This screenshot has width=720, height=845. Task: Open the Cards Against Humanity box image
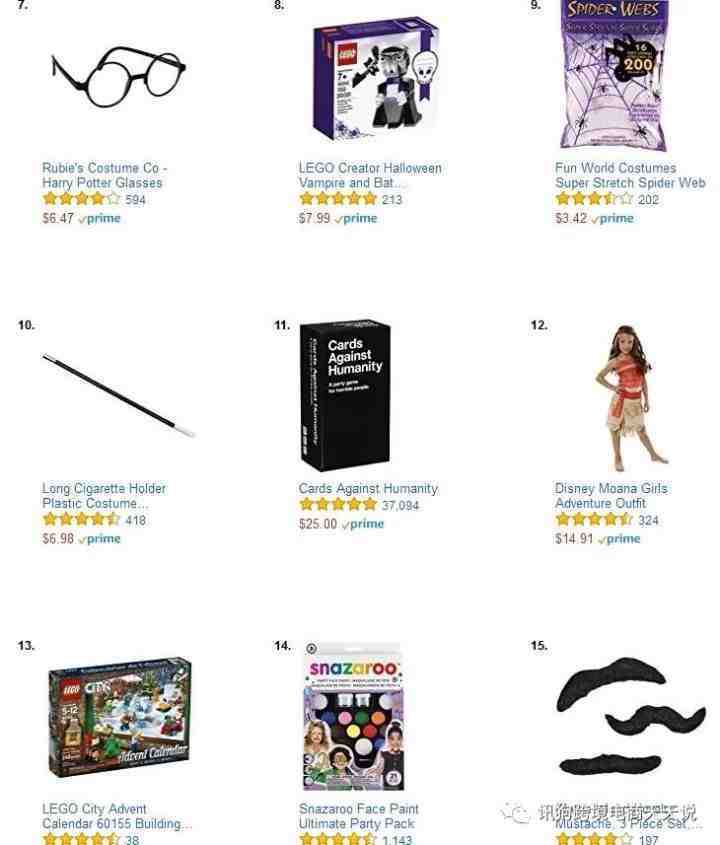pyautogui.click(x=345, y=396)
